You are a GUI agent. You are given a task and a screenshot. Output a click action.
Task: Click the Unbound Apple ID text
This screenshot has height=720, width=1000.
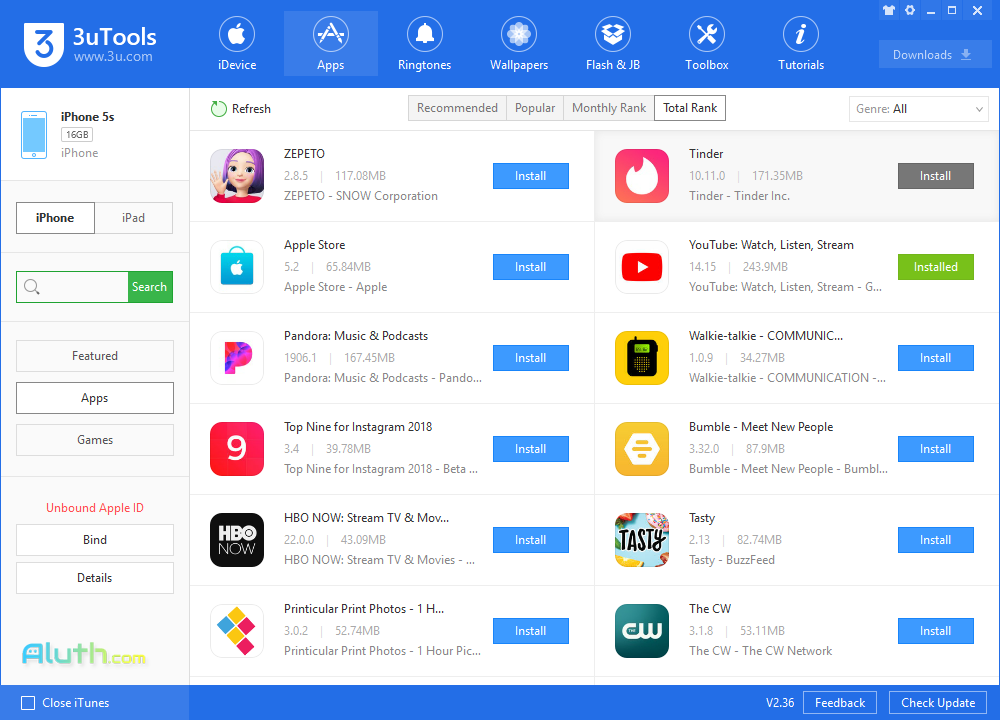pos(95,508)
